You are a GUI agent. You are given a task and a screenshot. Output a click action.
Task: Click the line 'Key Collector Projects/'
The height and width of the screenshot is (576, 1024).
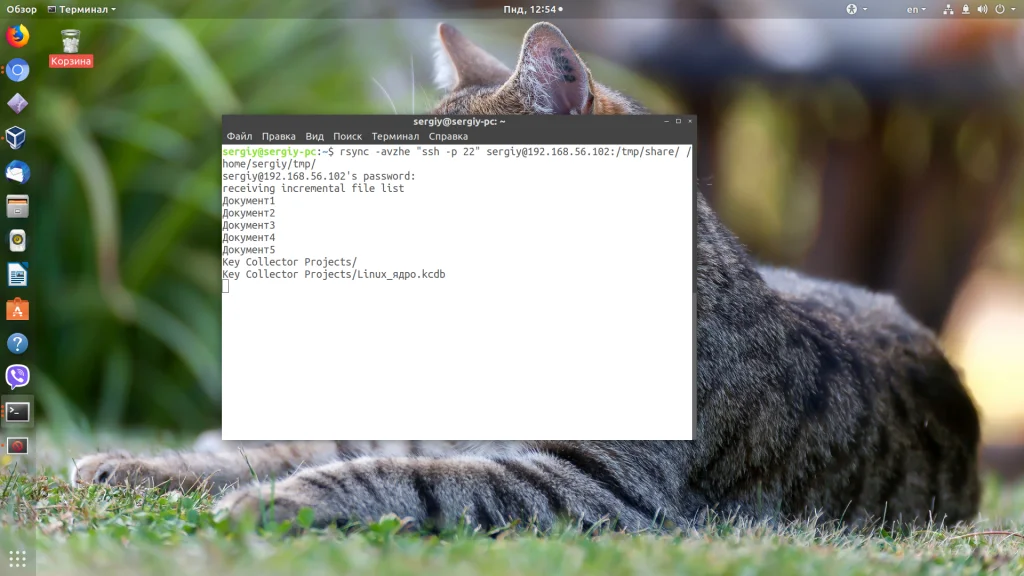tap(290, 262)
